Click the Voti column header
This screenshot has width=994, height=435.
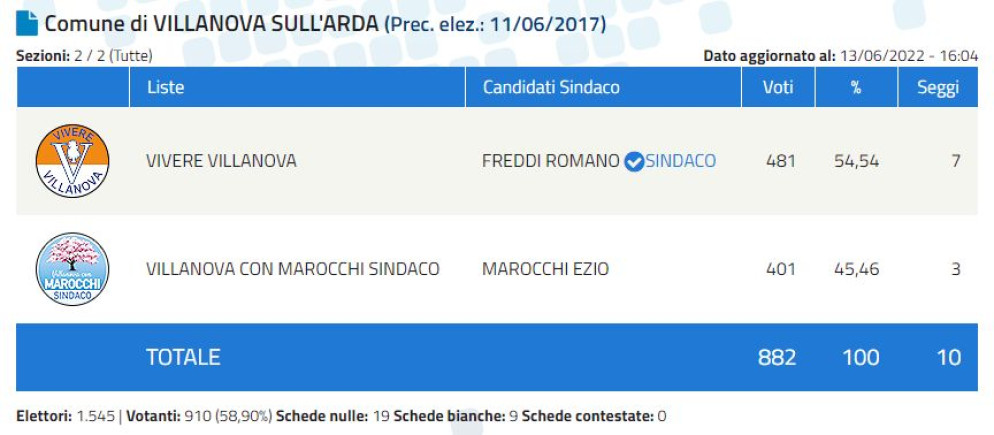[777, 87]
